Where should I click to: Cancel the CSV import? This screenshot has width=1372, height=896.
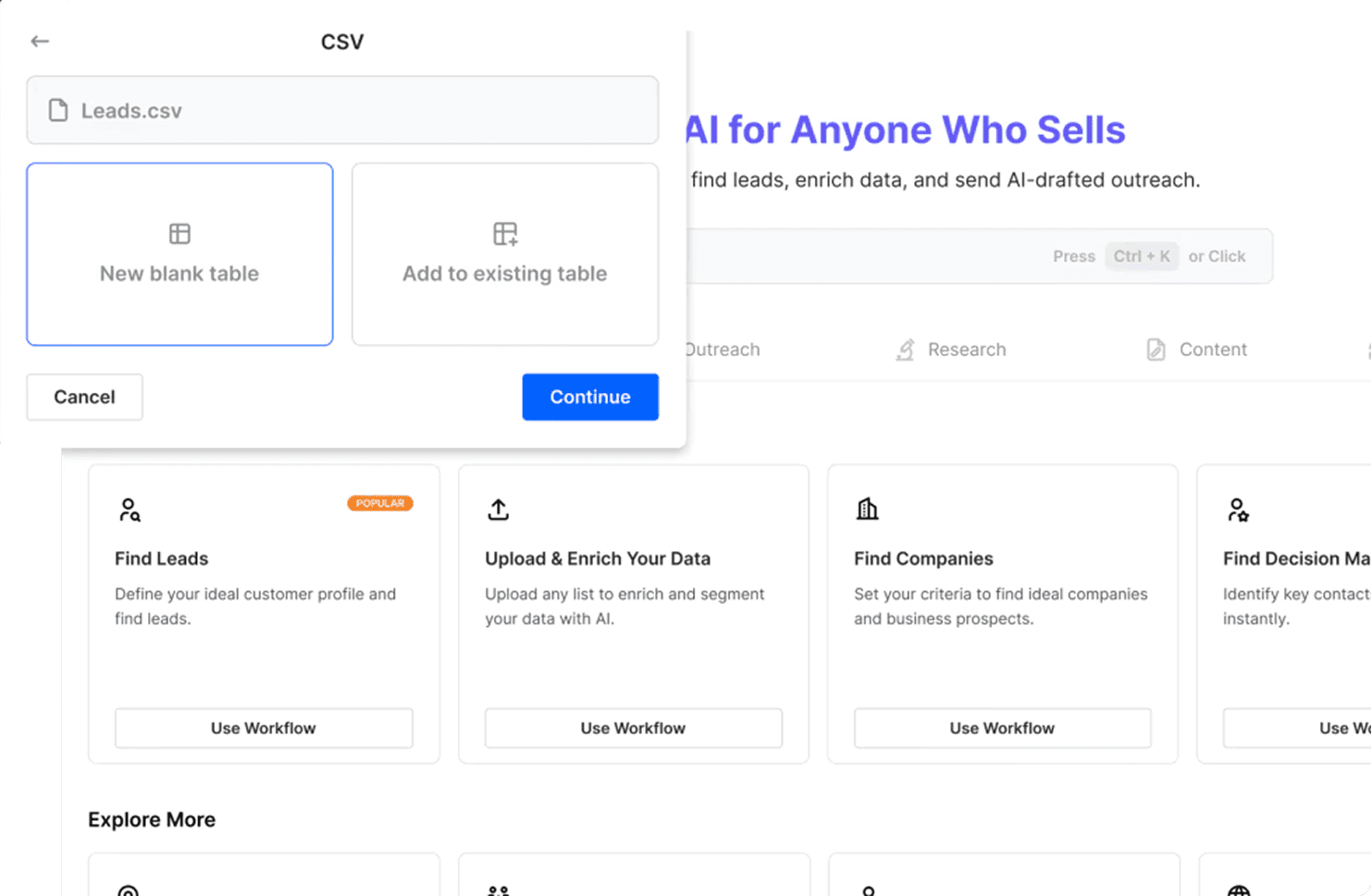coord(84,397)
